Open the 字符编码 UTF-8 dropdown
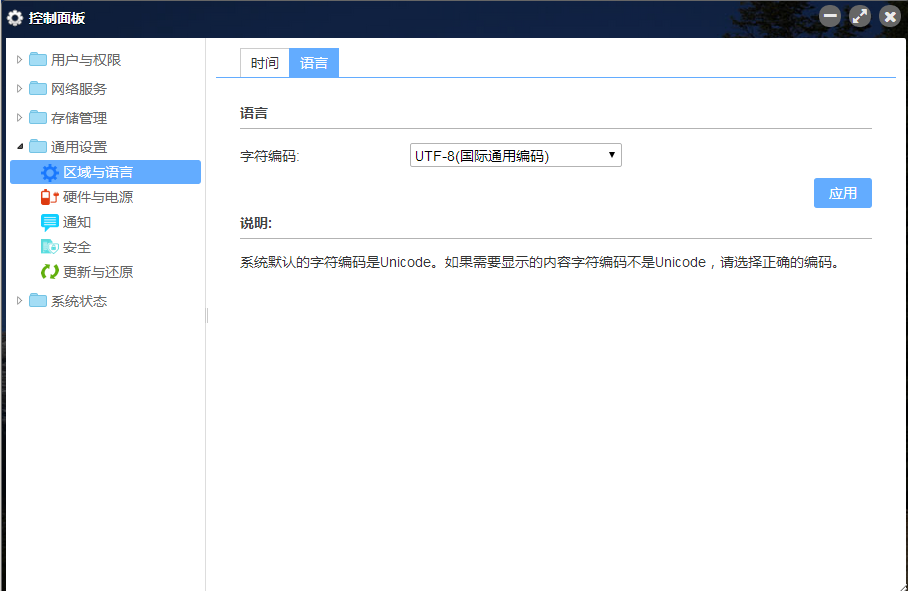 point(516,155)
